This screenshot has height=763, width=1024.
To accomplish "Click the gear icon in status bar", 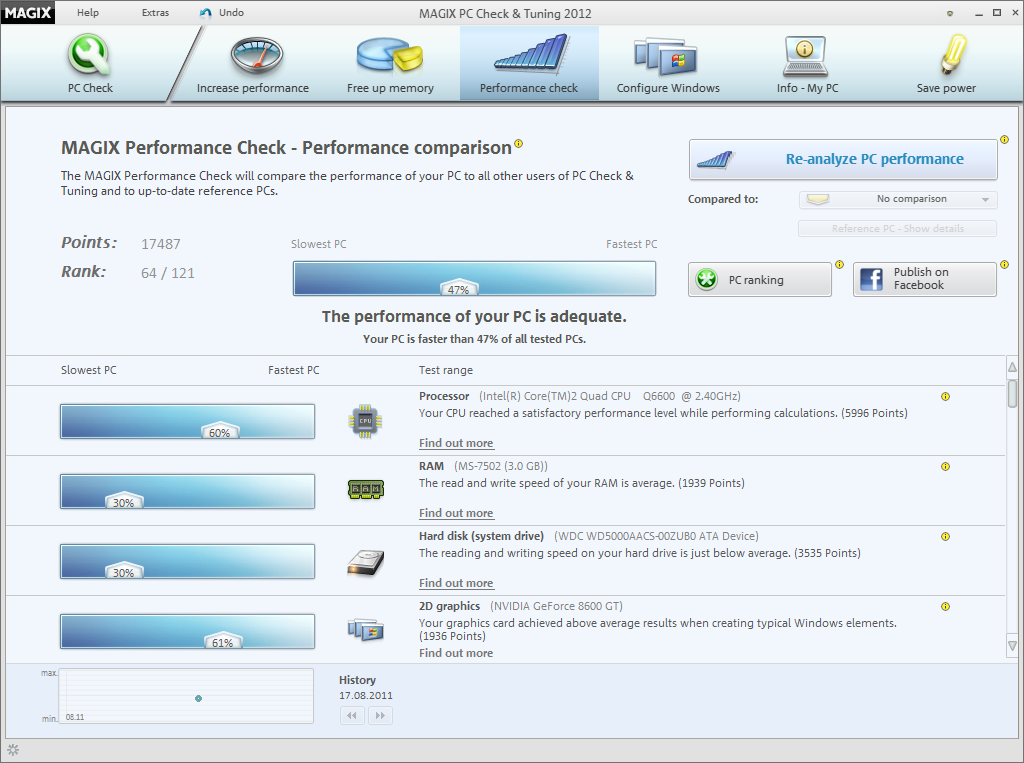I will (x=13, y=750).
